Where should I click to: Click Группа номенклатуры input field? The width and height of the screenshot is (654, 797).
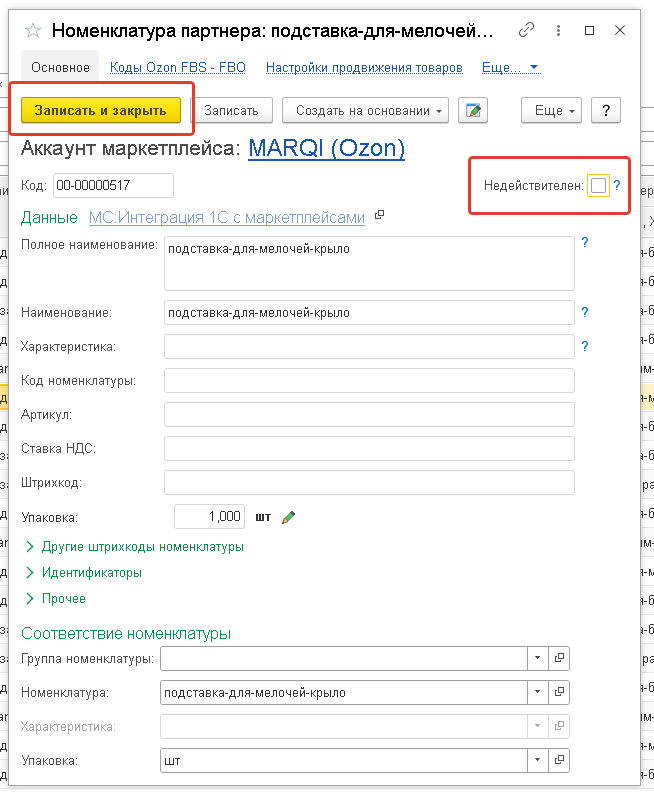tap(344, 658)
